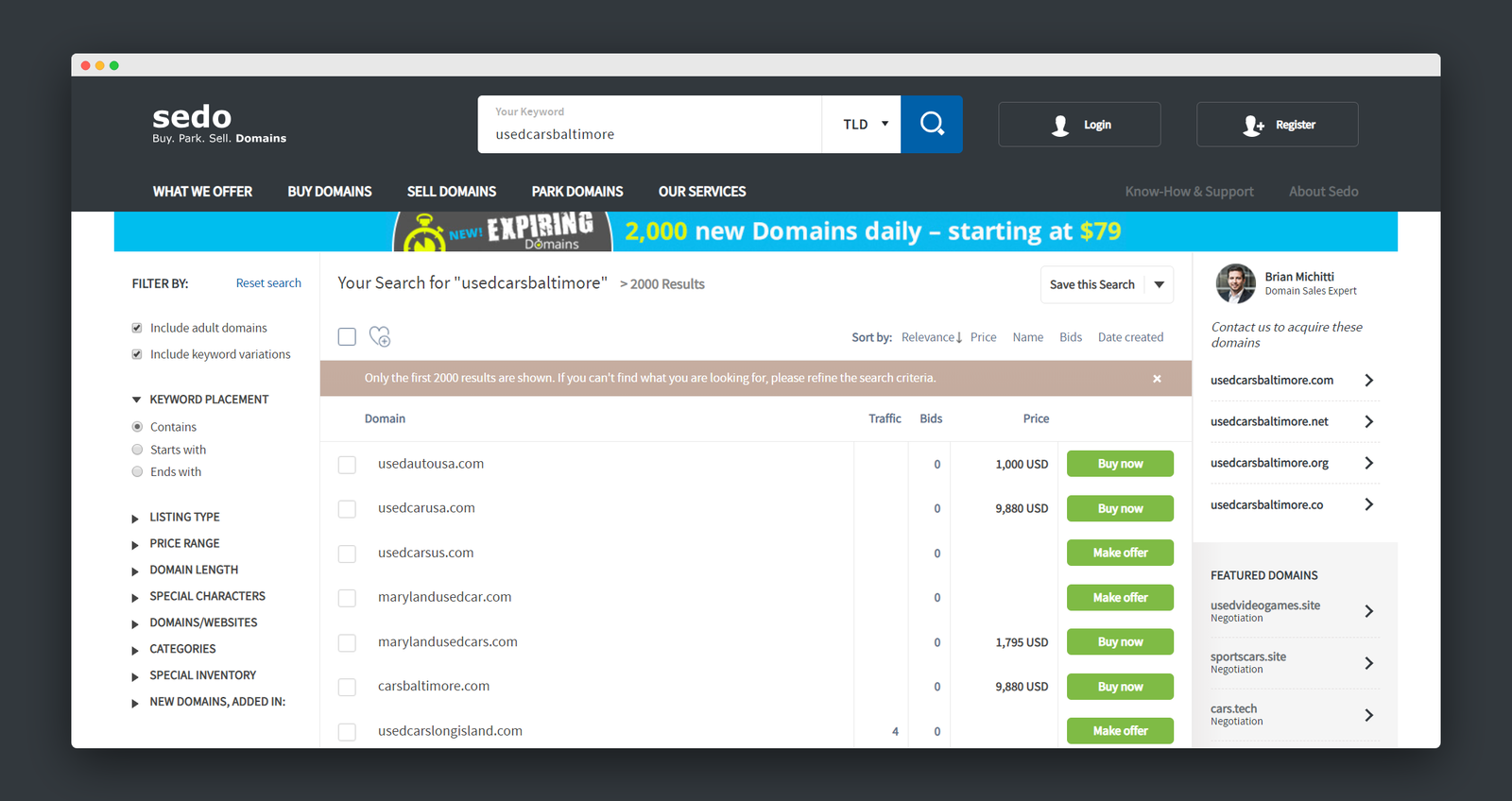This screenshot has height=801, width=1512.
Task: Toggle Include adult domains checkbox
Action: point(137,328)
